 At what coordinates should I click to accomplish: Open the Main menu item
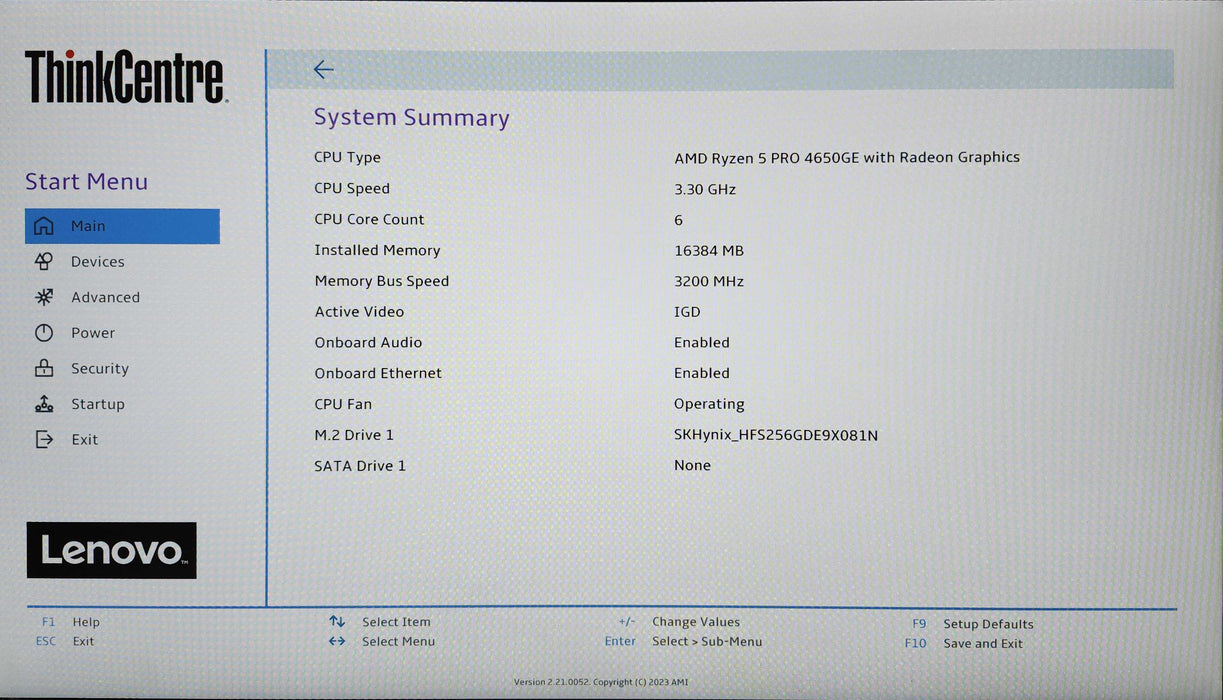122,226
